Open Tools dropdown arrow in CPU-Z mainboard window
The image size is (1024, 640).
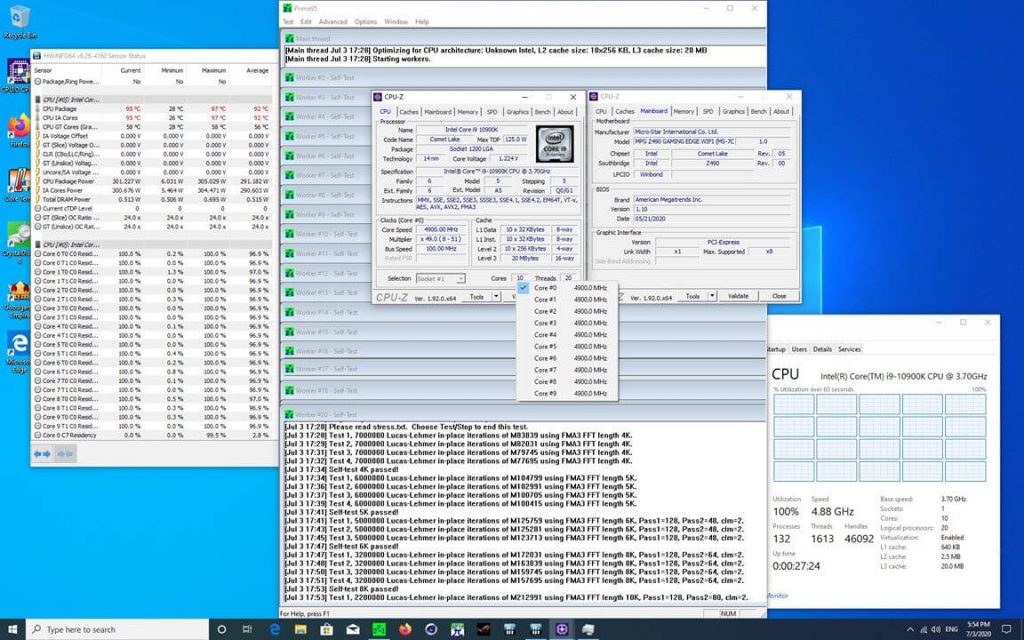click(x=712, y=296)
